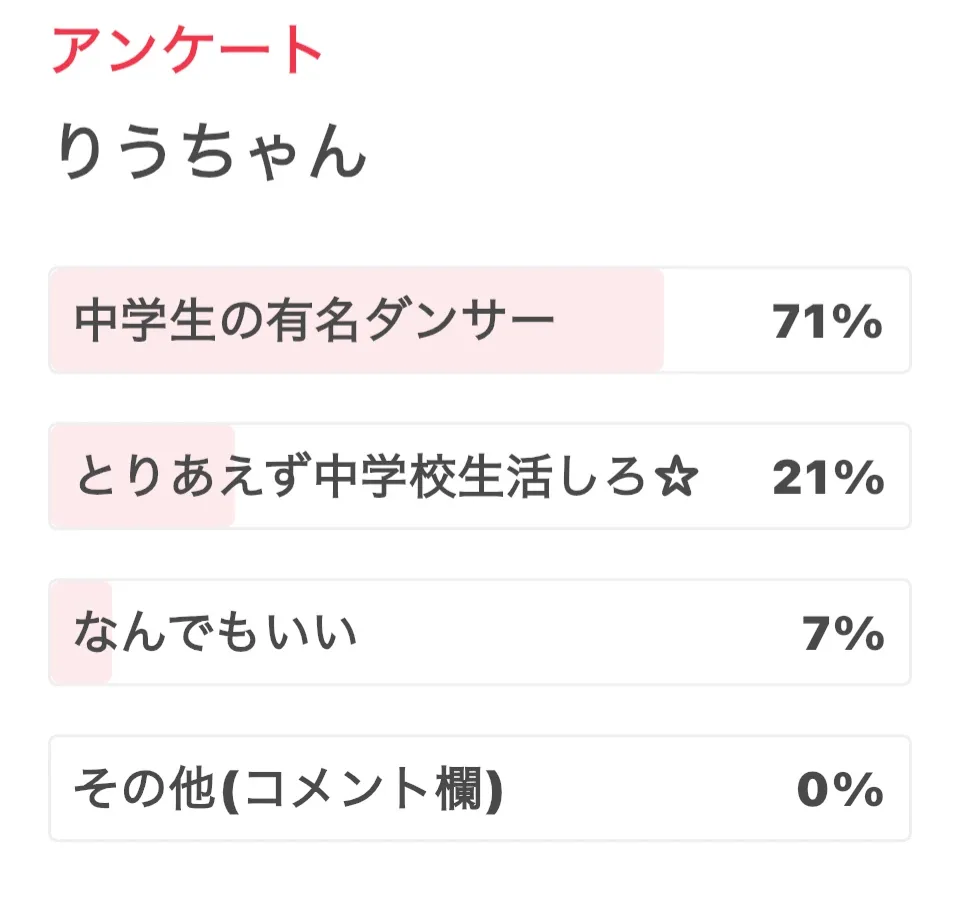This screenshot has width=960, height=909.
Task: Click the 71% result value
Action: pos(827,322)
